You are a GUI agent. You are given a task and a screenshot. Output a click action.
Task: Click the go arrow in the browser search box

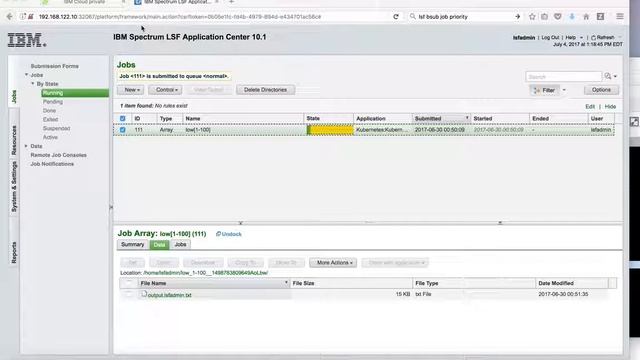517,17
